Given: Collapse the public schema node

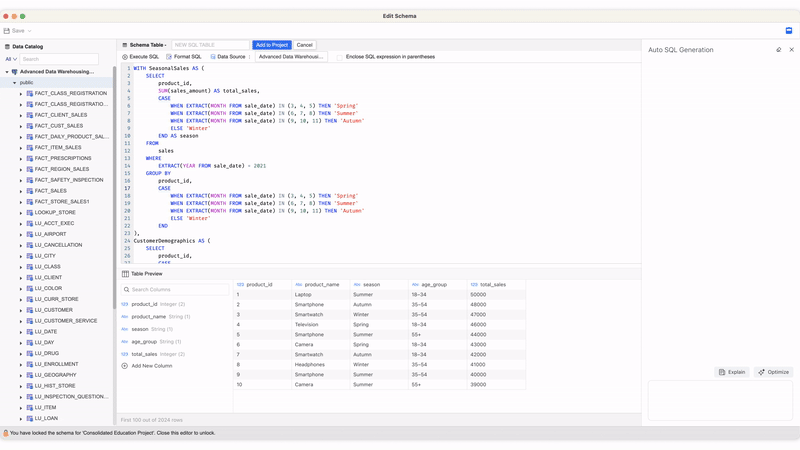Looking at the screenshot, I should click(14, 83).
